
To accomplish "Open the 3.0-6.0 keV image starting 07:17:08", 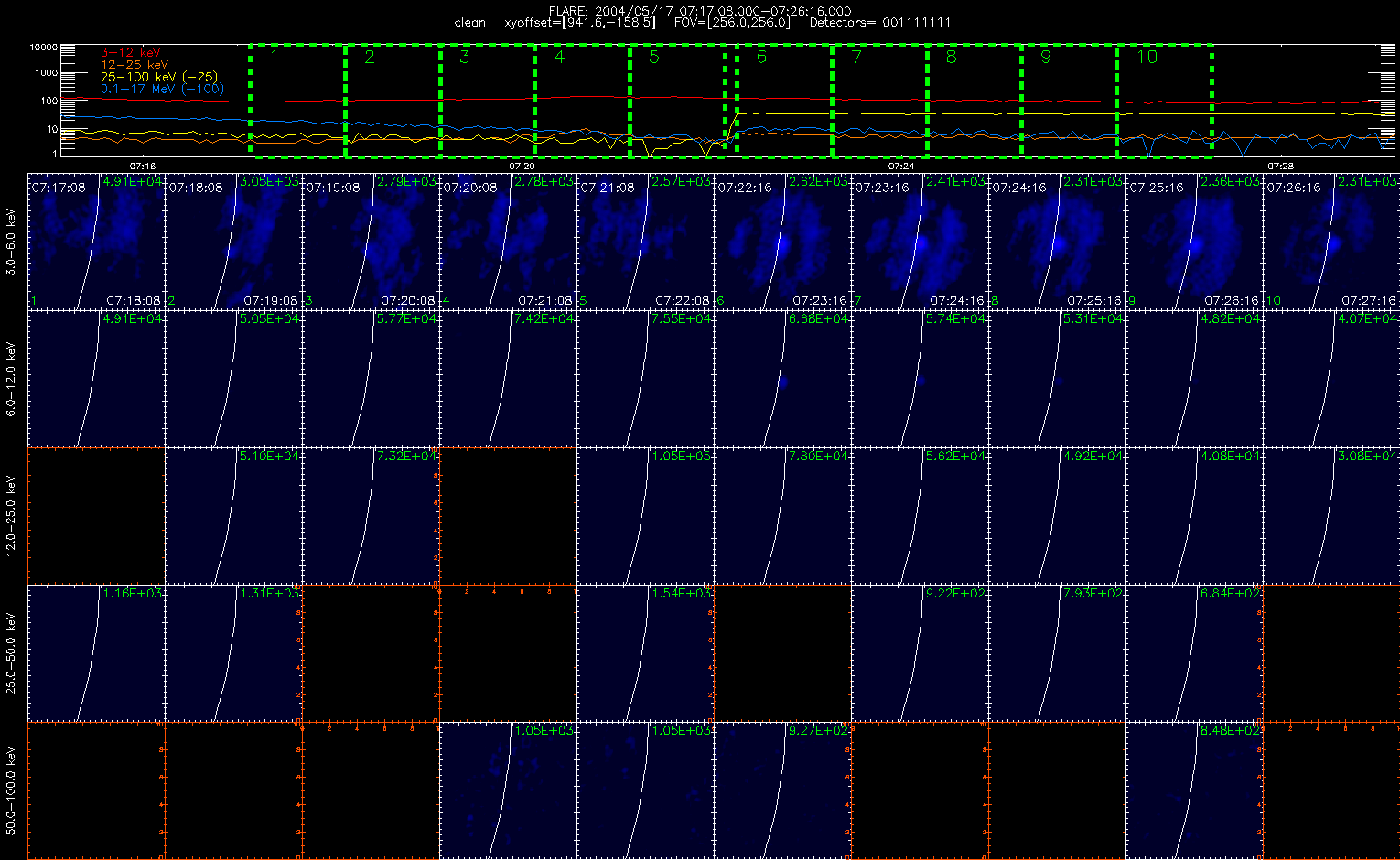I will coord(96,242).
